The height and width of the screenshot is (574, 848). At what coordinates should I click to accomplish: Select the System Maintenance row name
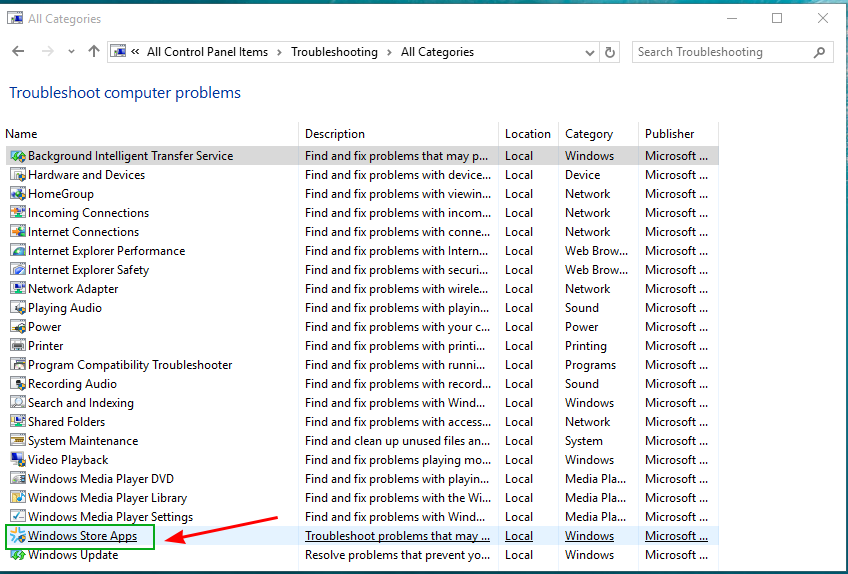[x=83, y=441]
